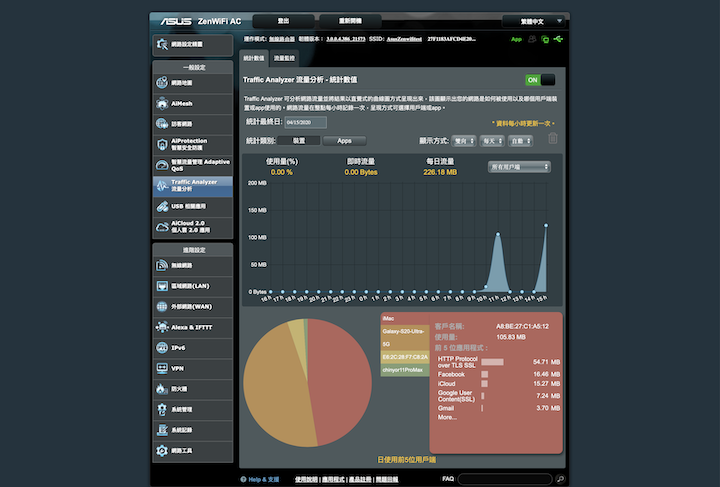Click the FAQ search magnifier icon
The image size is (720, 487).
[560, 479]
